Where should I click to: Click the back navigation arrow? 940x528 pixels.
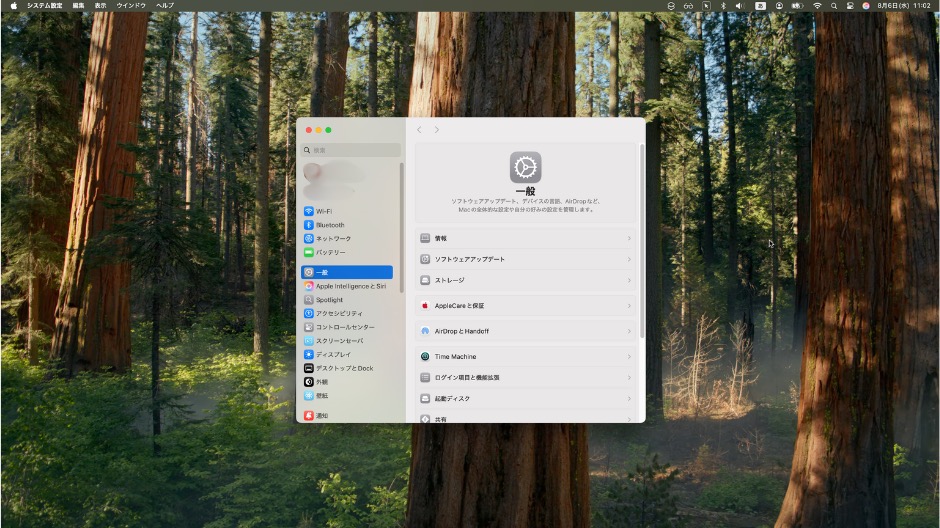tap(419, 129)
